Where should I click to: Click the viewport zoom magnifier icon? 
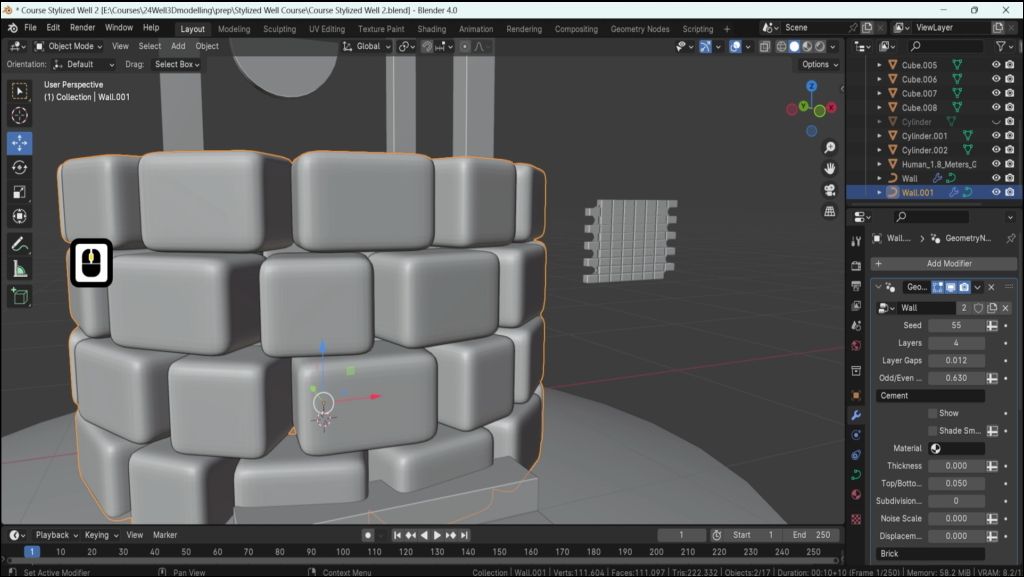coord(829,148)
